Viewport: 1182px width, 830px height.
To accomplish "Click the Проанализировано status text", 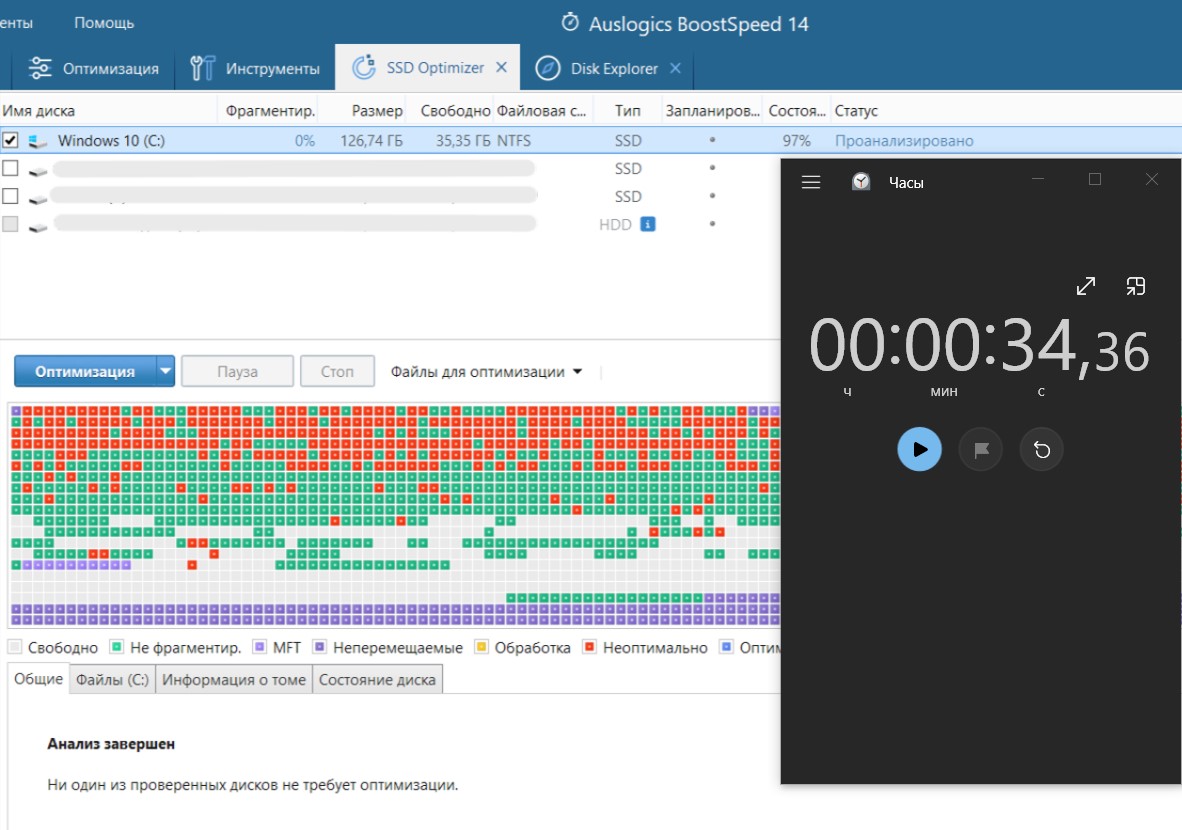I will (x=904, y=141).
